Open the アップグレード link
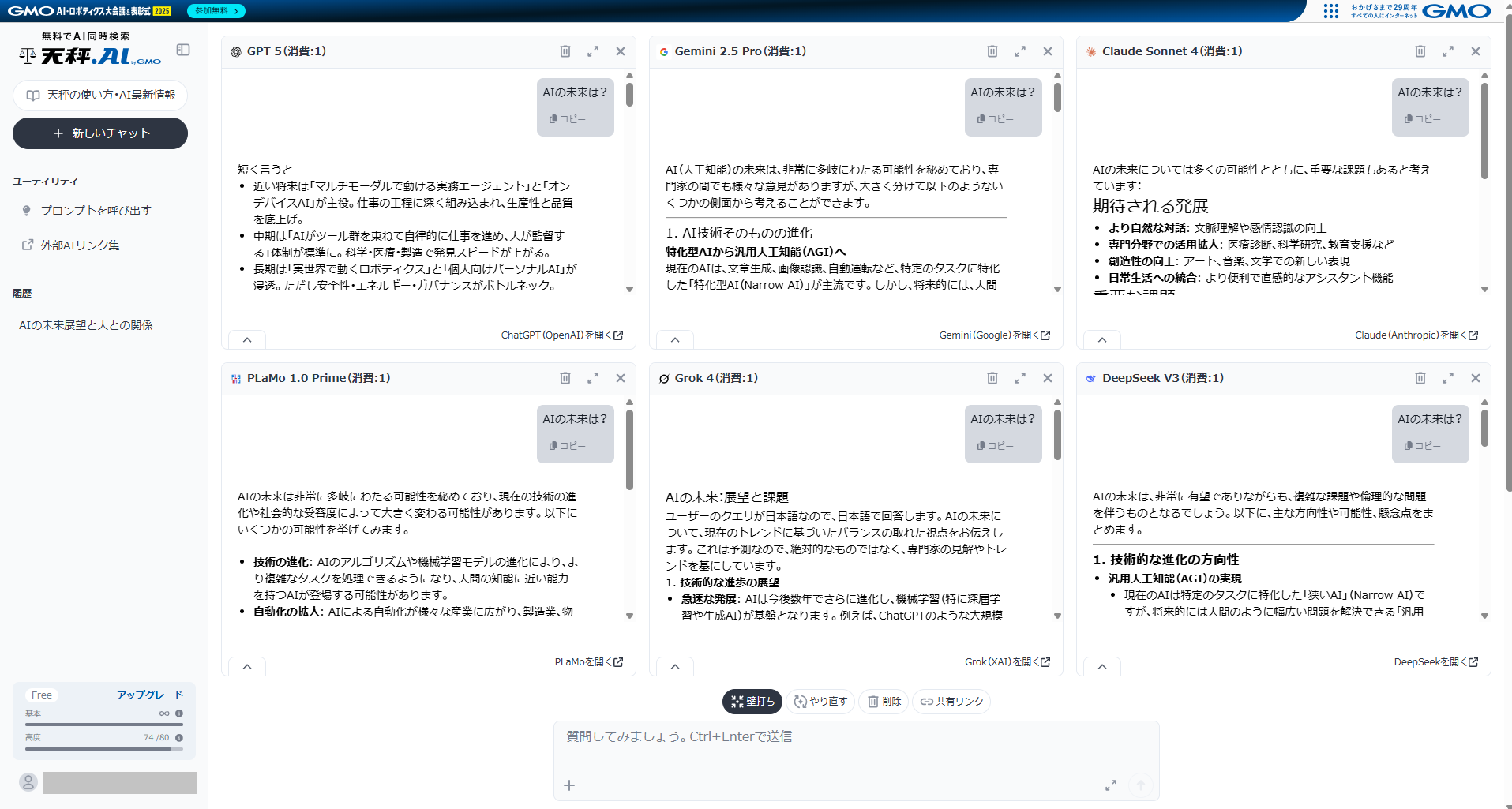Screen dimensions: 1512x809 pos(150,695)
